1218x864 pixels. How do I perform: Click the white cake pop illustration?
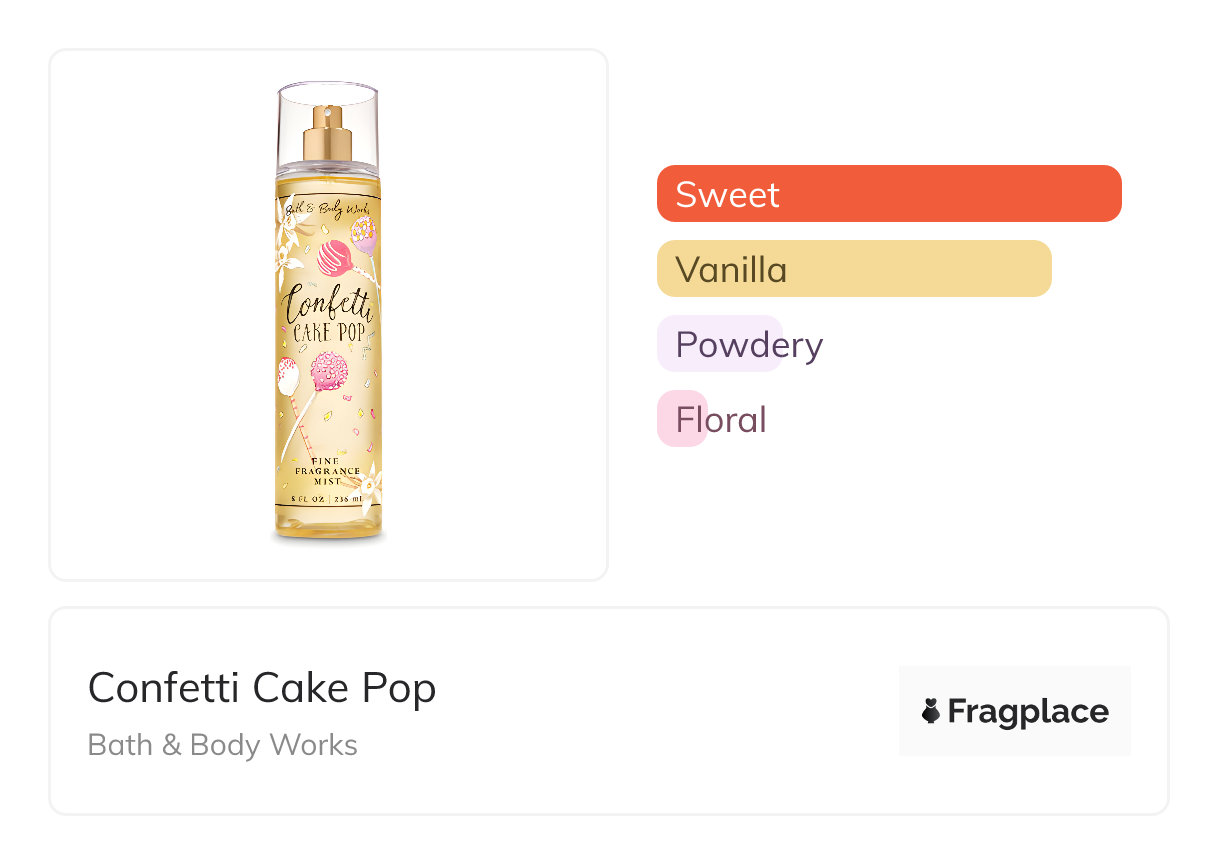[287, 377]
